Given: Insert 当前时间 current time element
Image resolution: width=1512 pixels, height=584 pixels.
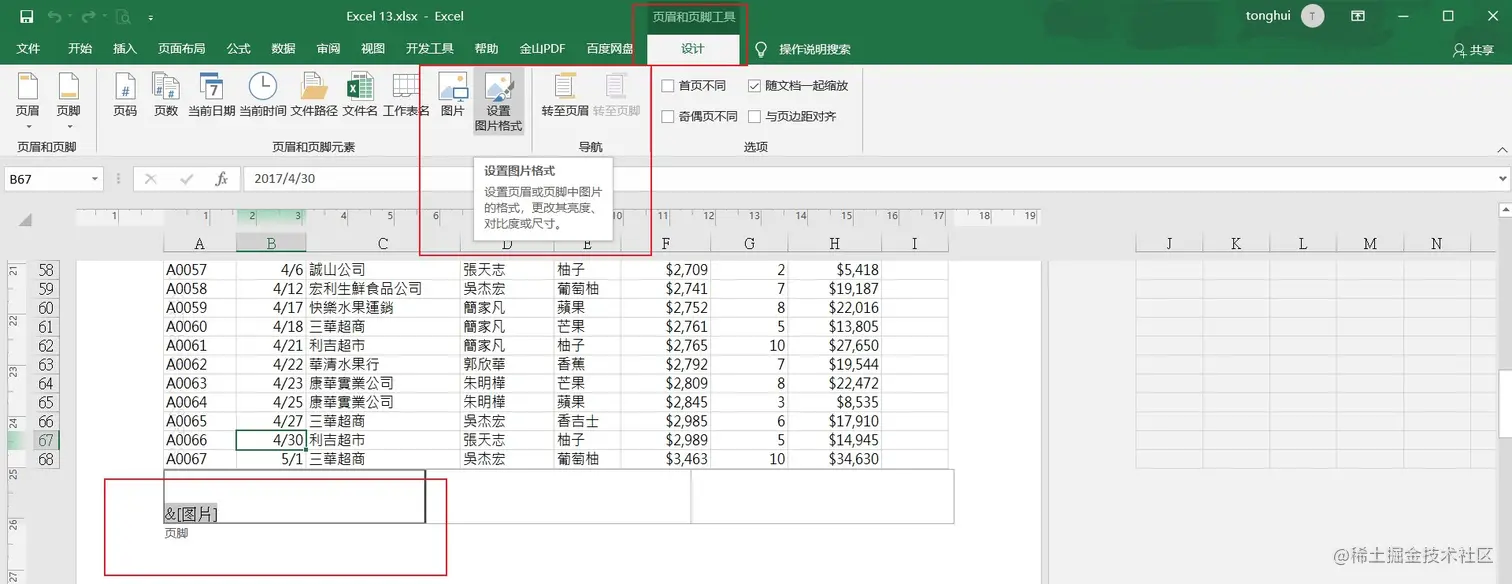Looking at the screenshot, I should (x=263, y=96).
